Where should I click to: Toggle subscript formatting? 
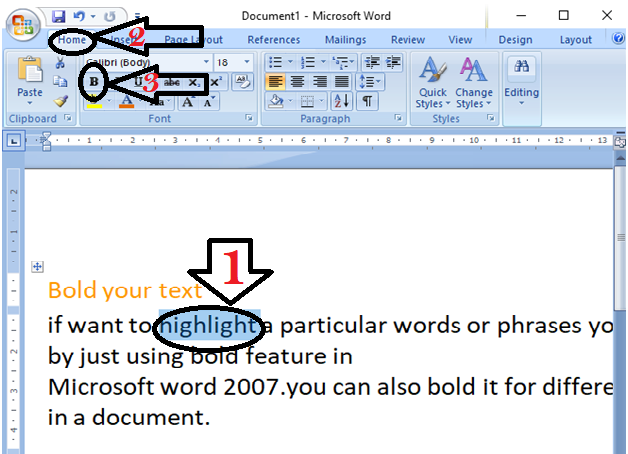(x=194, y=82)
